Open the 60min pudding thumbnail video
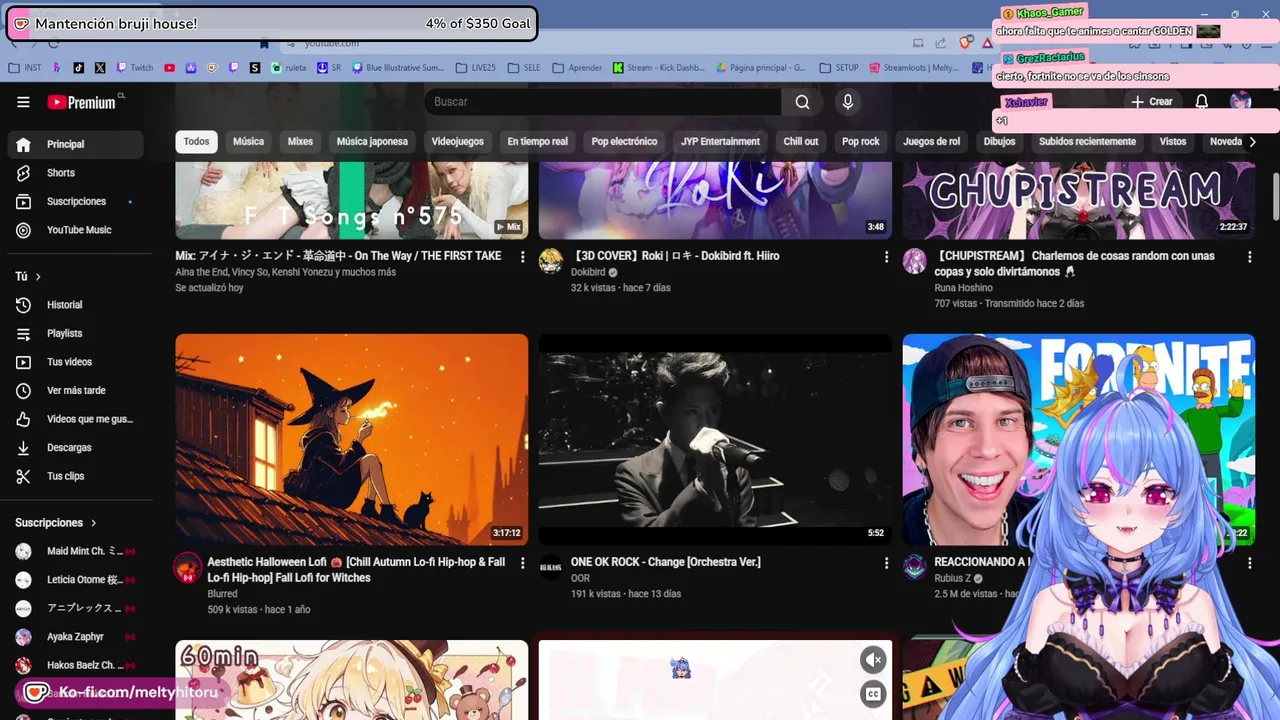This screenshot has height=720, width=1280. point(351,680)
